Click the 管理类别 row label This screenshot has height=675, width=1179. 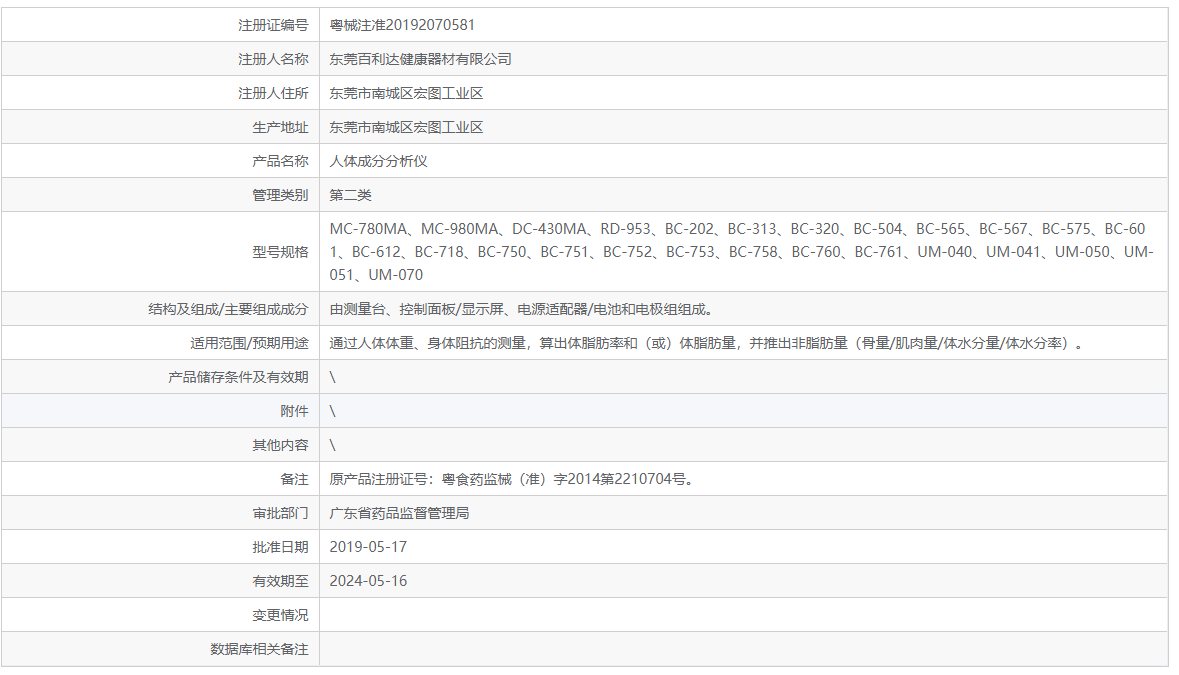tap(280, 195)
